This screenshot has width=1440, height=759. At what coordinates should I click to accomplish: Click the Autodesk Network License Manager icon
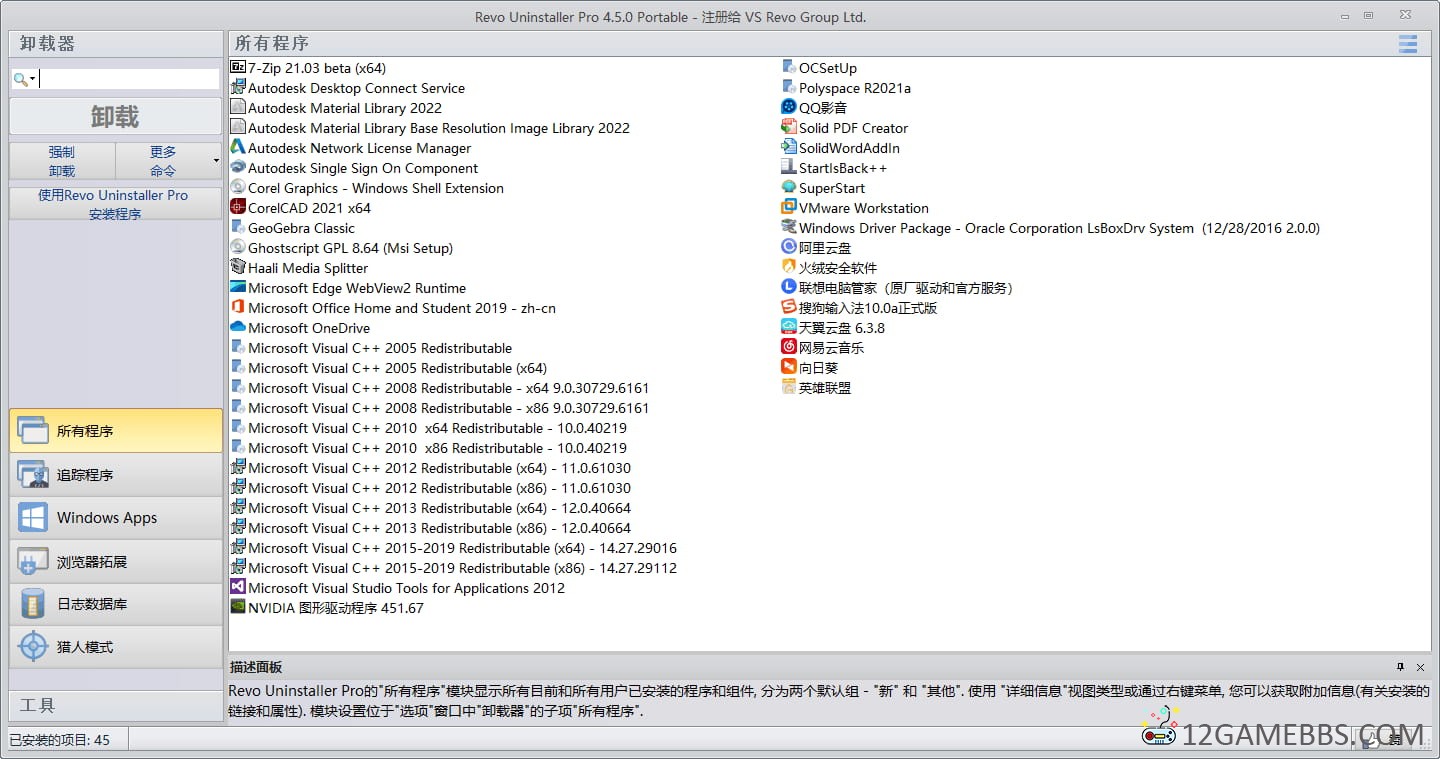pos(238,148)
